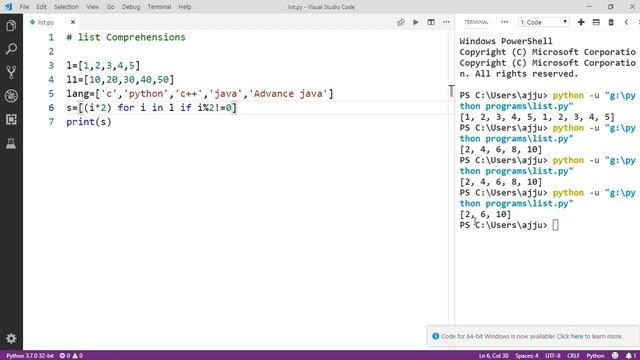Change language mode via Python
Viewport: 640px width, 360px height.
(595, 356)
